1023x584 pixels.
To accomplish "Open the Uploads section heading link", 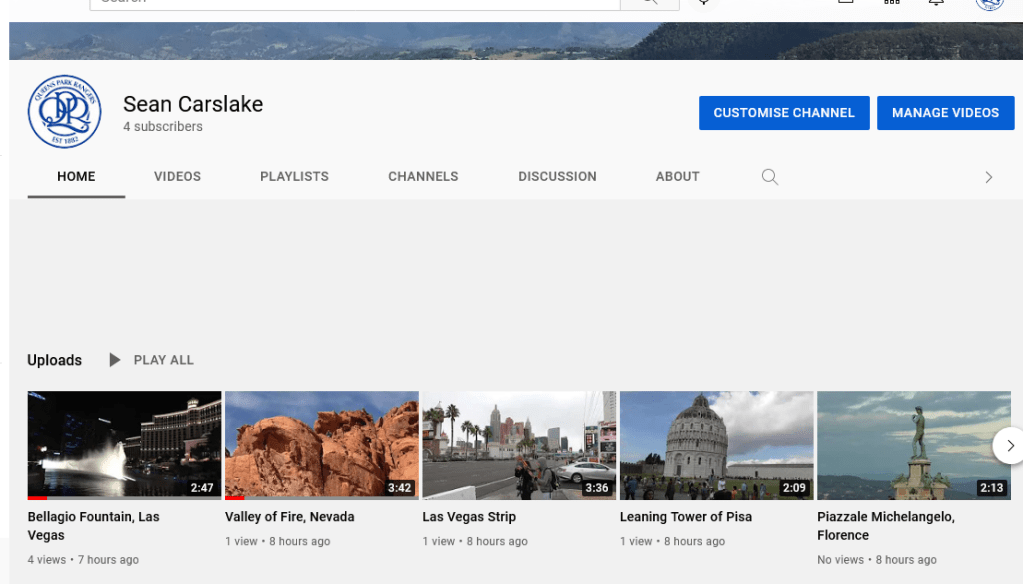I will point(55,360).
